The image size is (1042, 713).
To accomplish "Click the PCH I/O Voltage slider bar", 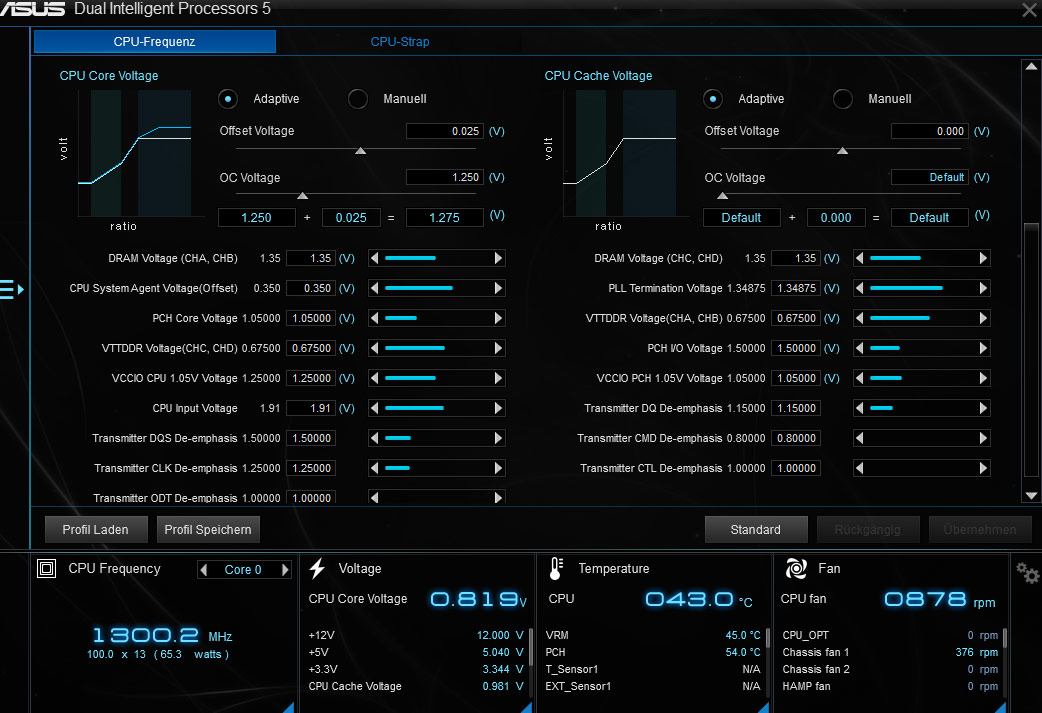I will tap(922, 348).
